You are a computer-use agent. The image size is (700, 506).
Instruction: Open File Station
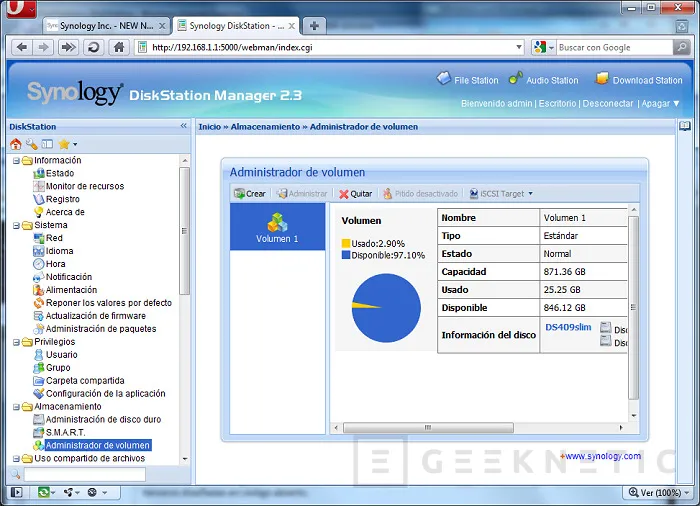pyautogui.click(x=467, y=79)
